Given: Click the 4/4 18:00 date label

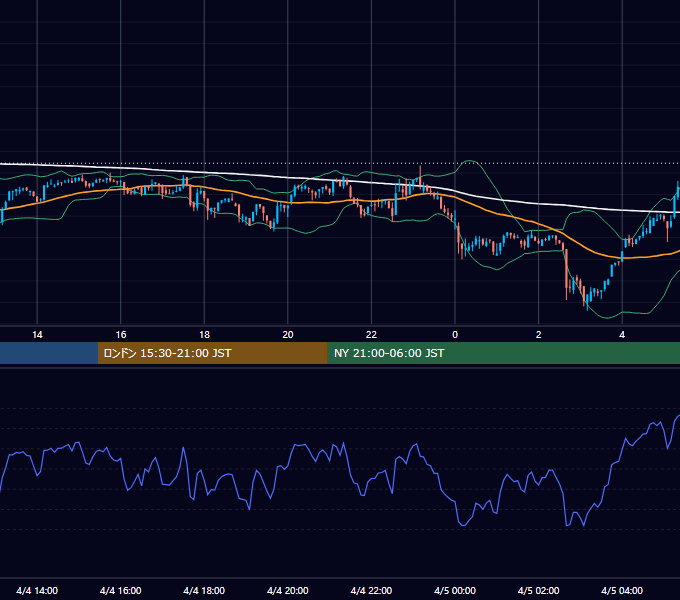Looking at the screenshot, I should coord(204,590).
